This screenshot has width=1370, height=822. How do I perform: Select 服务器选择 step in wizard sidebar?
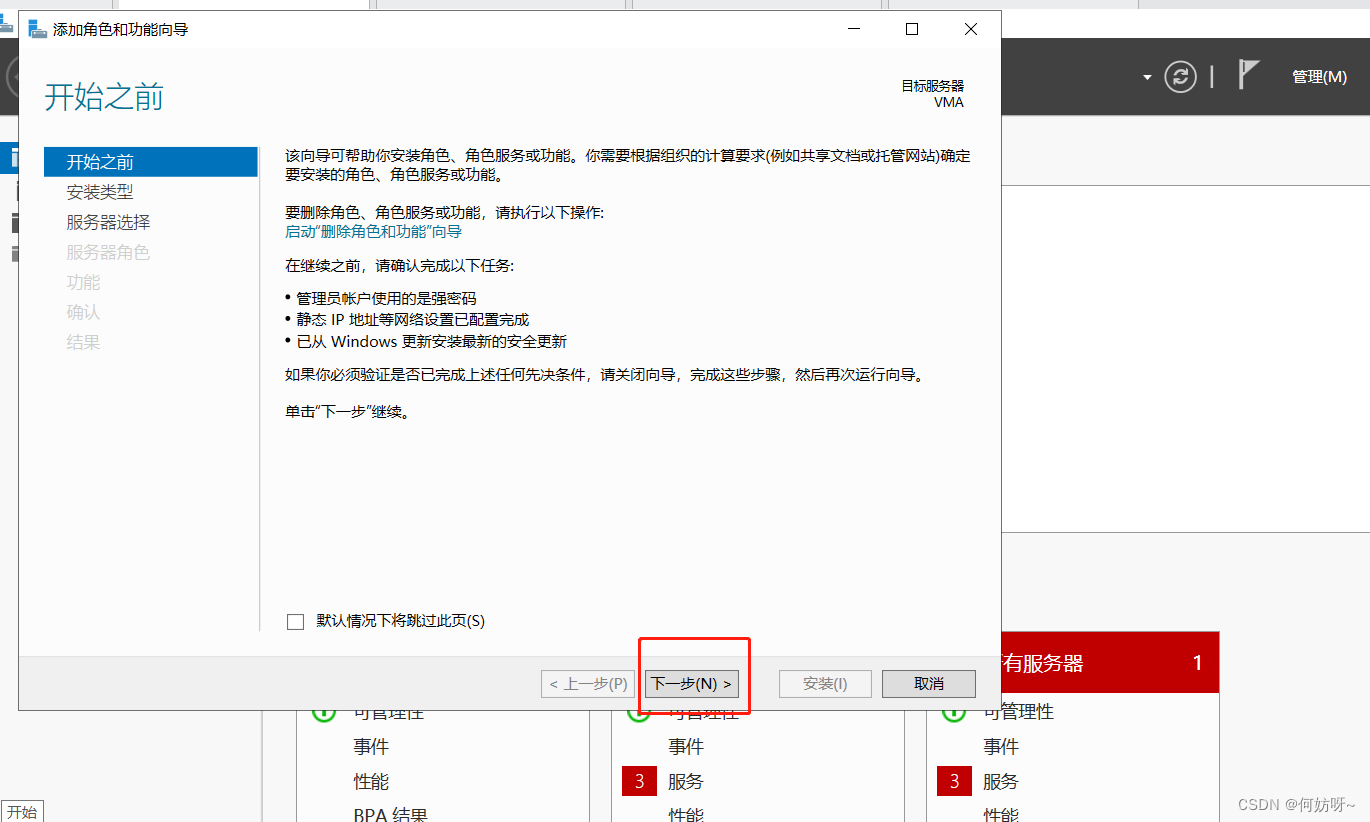pyautogui.click(x=108, y=222)
